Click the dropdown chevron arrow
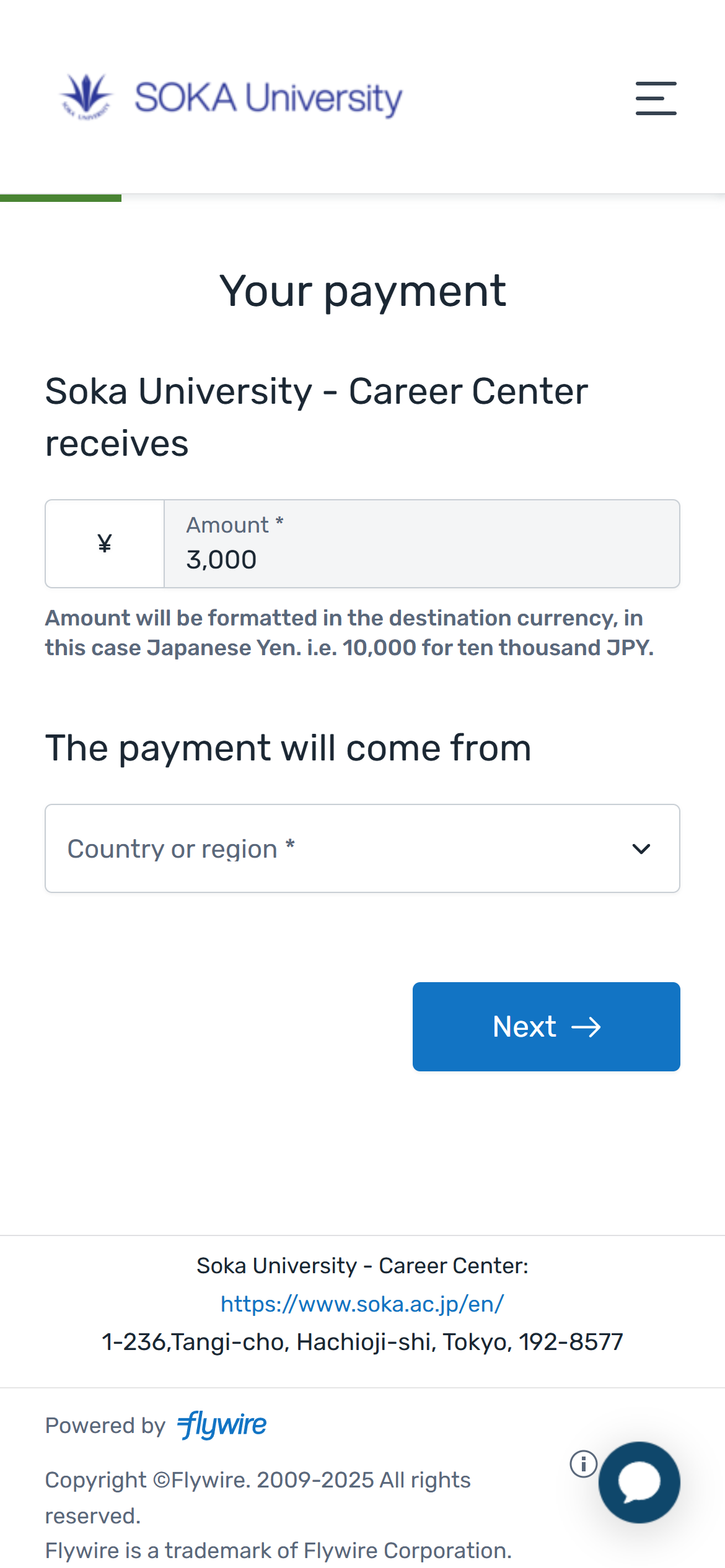Viewport: 725px width, 1568px height. coord(641,848)
